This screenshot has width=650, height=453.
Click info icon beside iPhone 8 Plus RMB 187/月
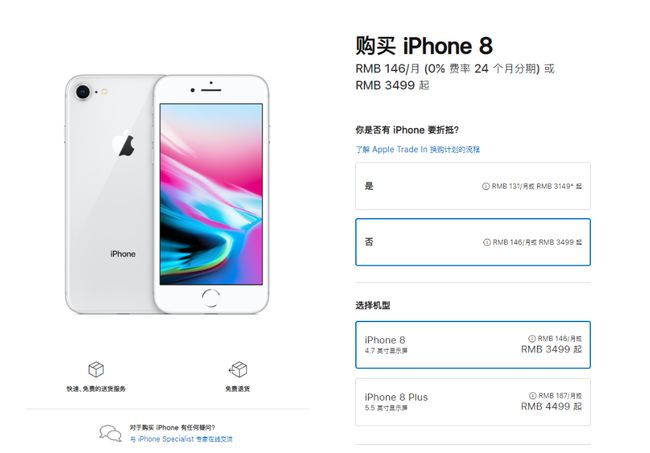click(x=533, y=396)
